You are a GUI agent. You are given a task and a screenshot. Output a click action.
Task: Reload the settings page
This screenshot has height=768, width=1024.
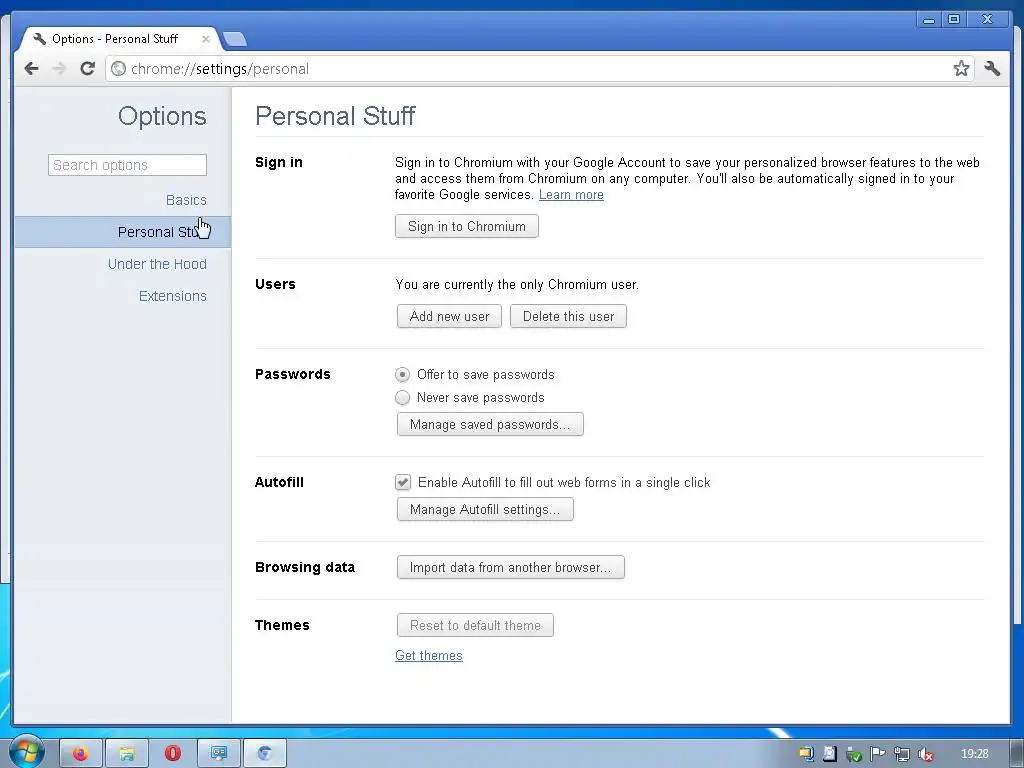click(x=88, y=69)
